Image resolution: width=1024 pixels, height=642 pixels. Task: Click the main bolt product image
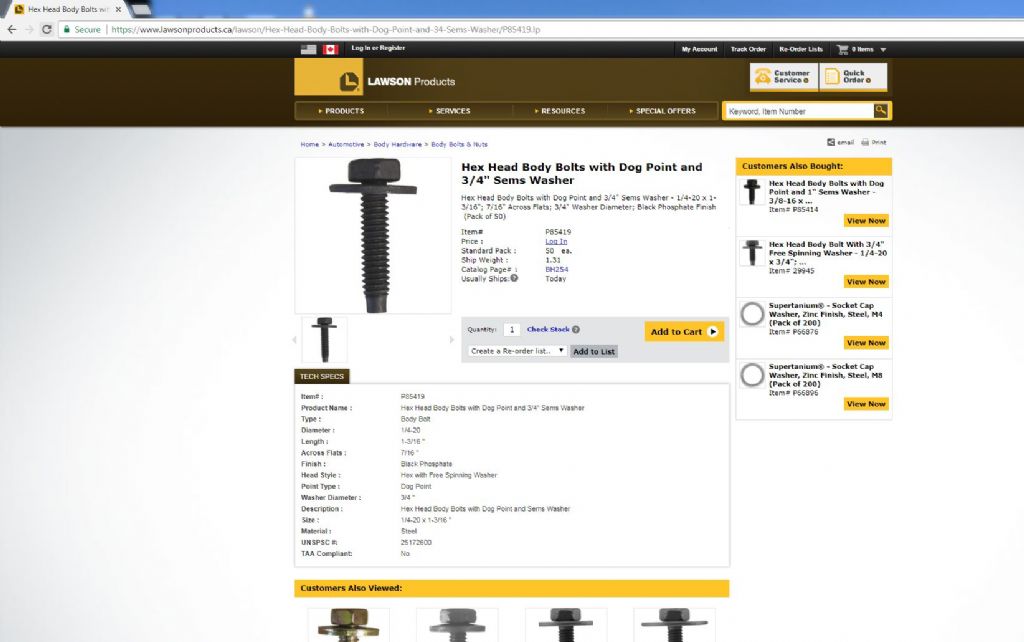(x=373, y=235)
